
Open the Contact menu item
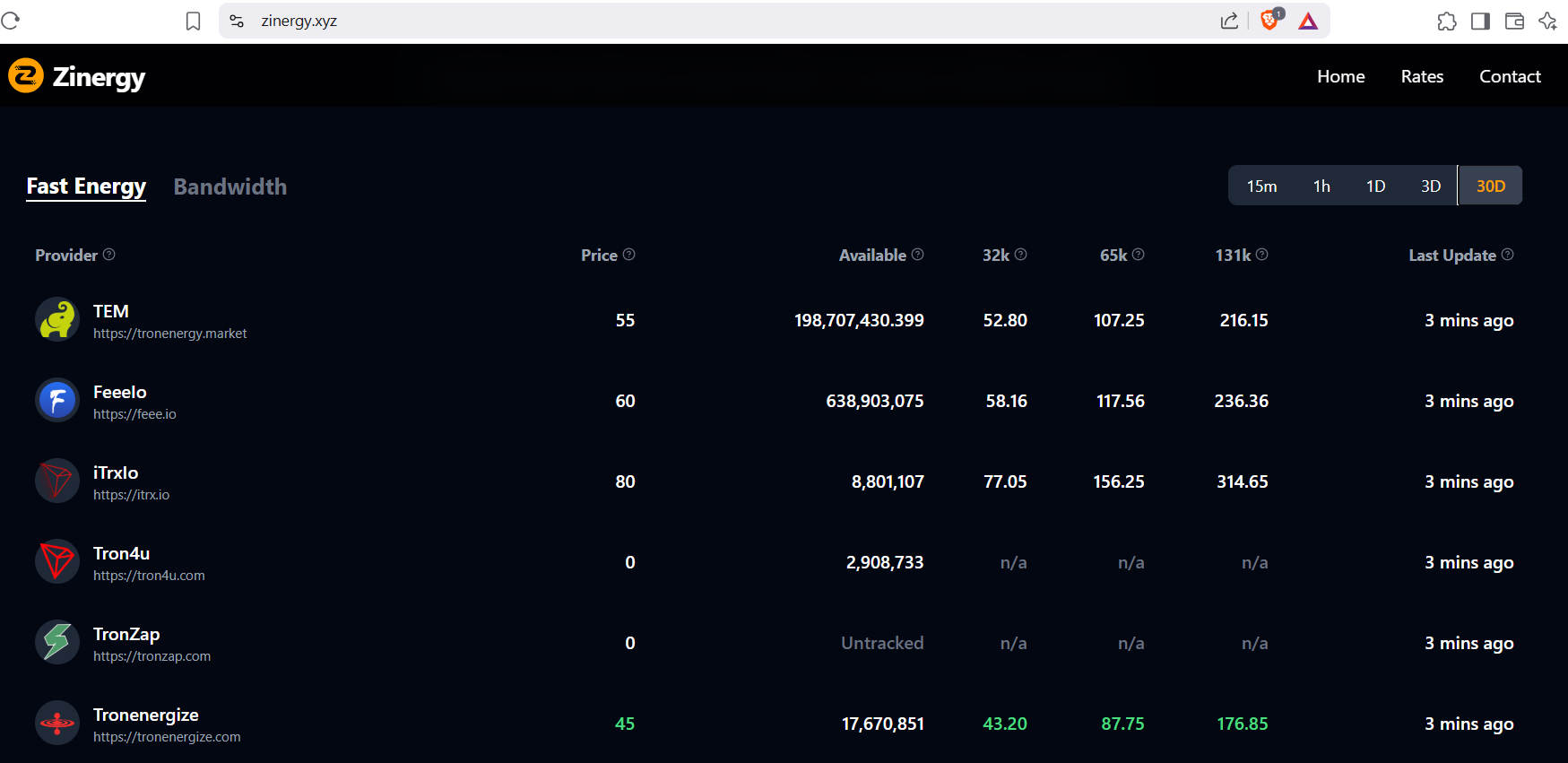tap(1510, 76)
